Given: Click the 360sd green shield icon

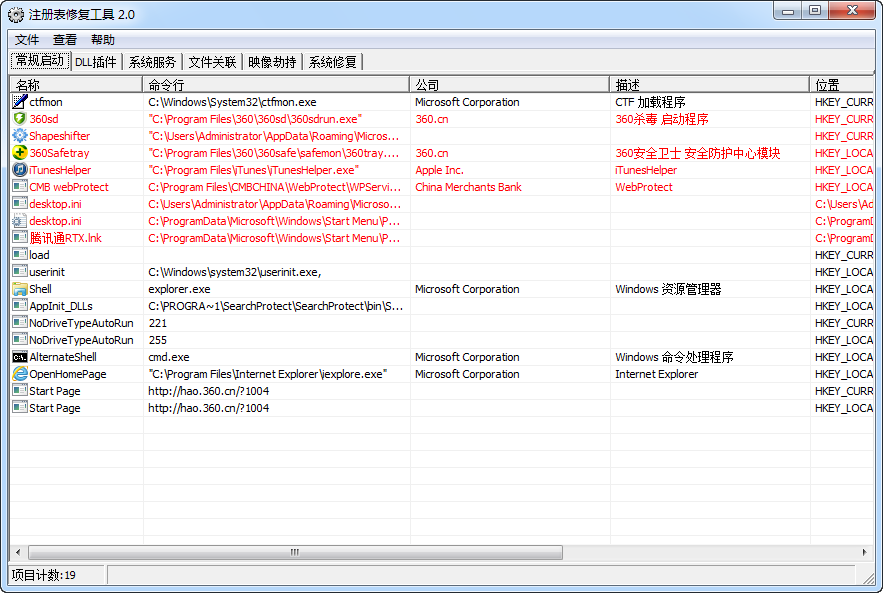Looking at the screenshot, I should 20,119.
